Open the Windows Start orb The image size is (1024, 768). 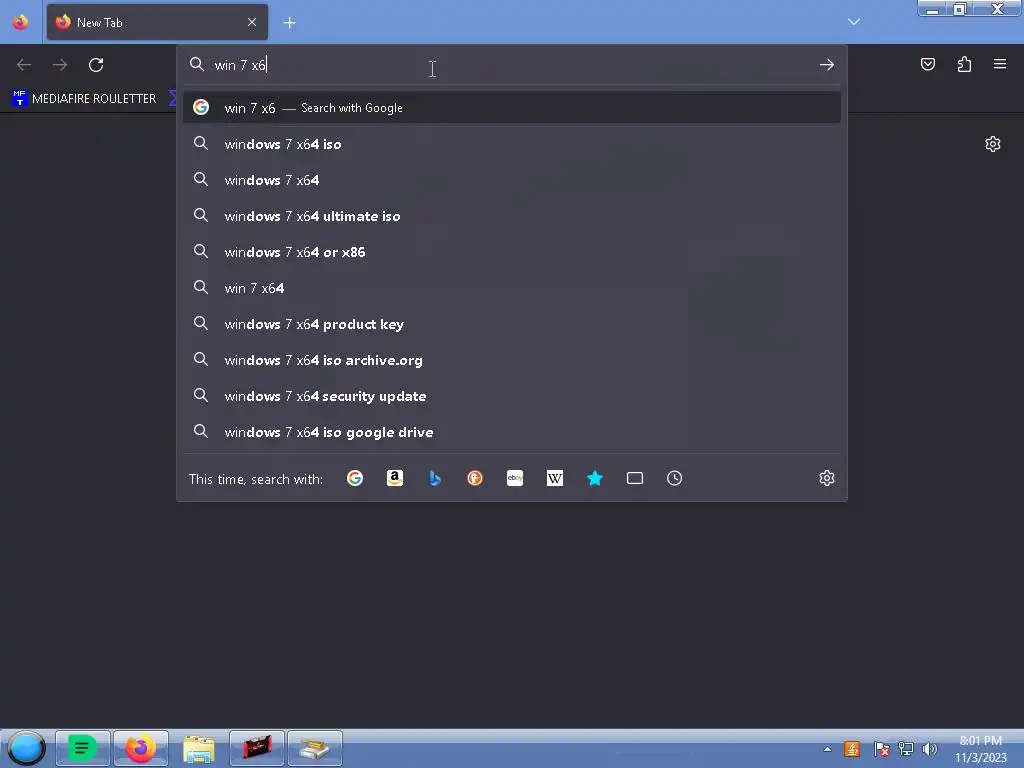(26, 748)
